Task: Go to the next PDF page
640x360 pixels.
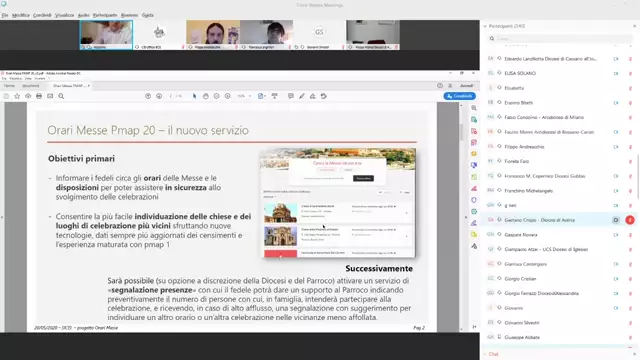Action: [159, 96]
